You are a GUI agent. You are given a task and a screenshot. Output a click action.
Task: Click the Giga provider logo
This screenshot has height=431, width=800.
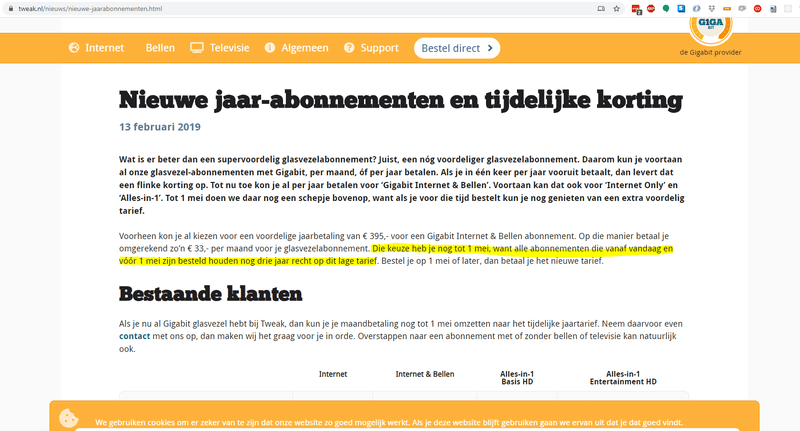(x=711, y=30)
